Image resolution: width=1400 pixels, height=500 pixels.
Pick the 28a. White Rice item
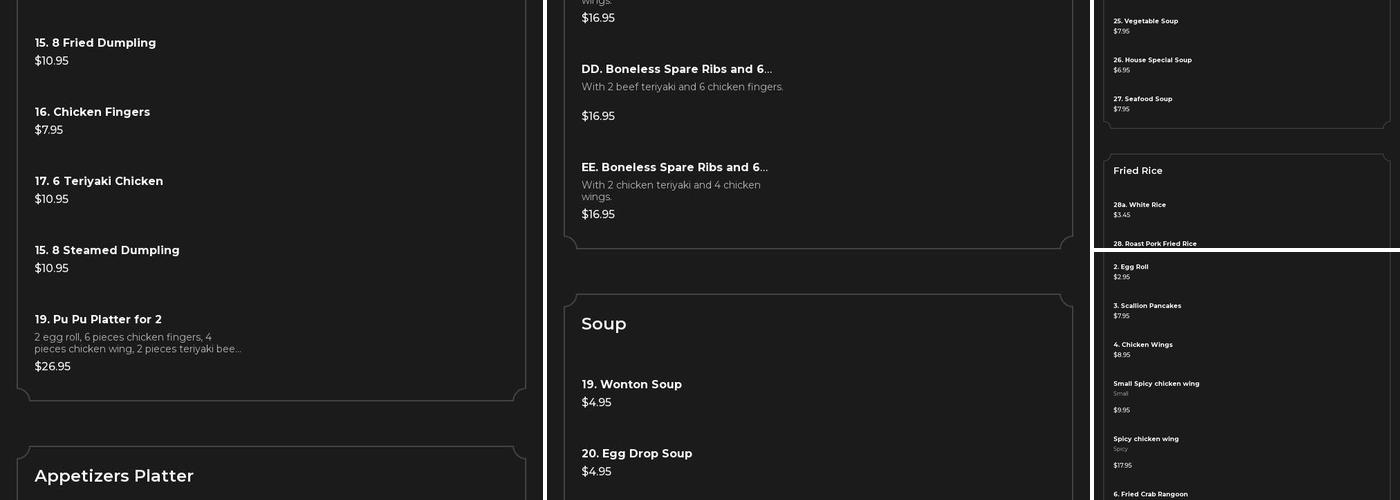[x=1139, y=205]
